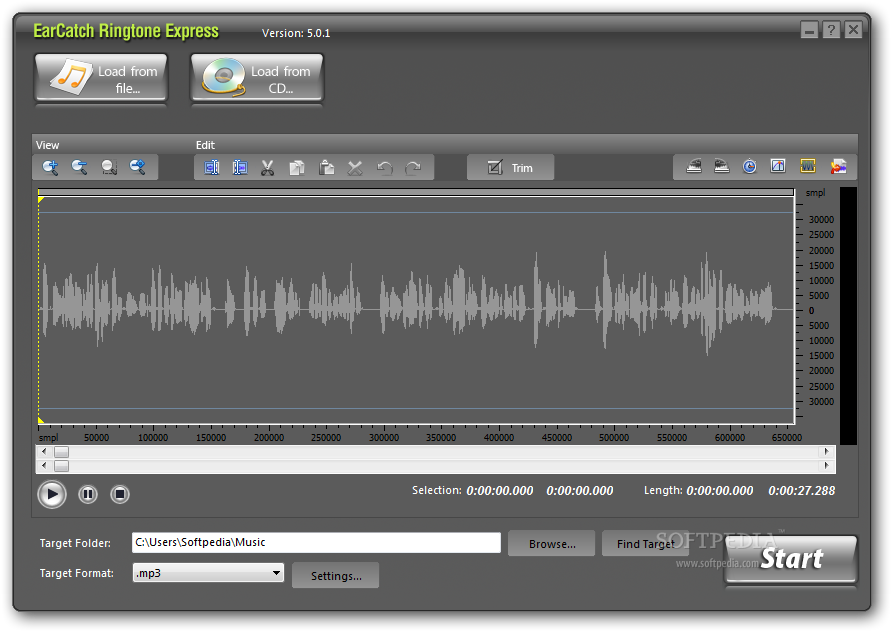Image resolution: width=892 pixels, height=632 pixels.
Task: Open the help question mark button
Action: pos(831,30)
